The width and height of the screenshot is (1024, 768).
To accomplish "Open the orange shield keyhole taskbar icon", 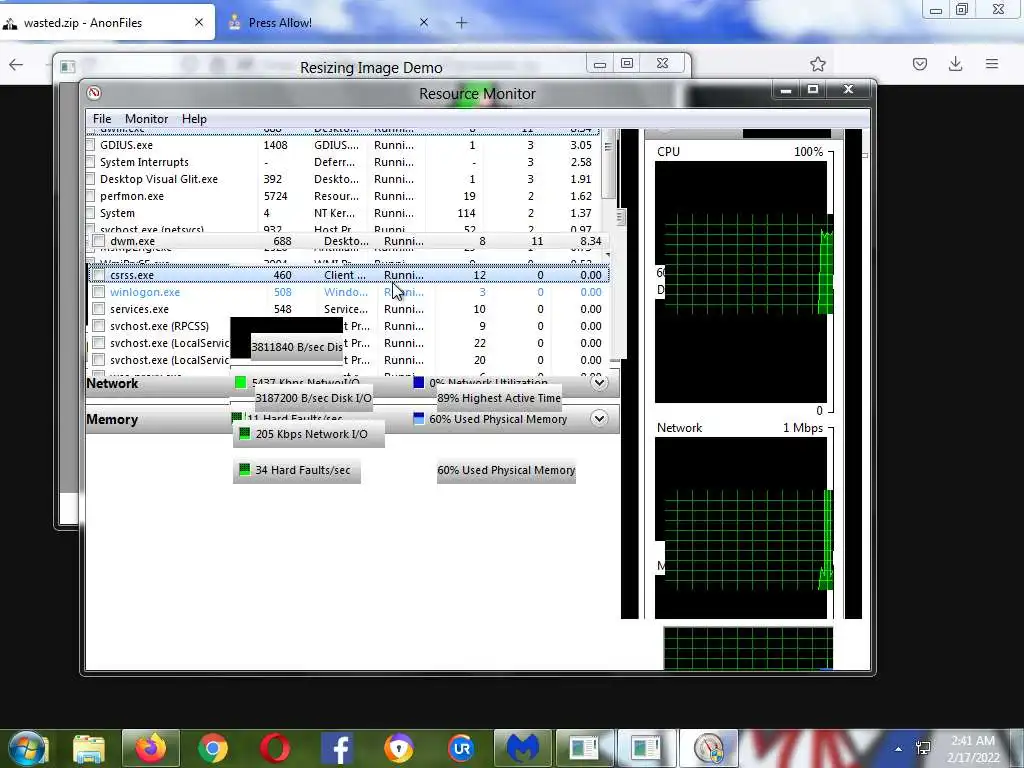I will pyautogui.click(x=399, y=748).
